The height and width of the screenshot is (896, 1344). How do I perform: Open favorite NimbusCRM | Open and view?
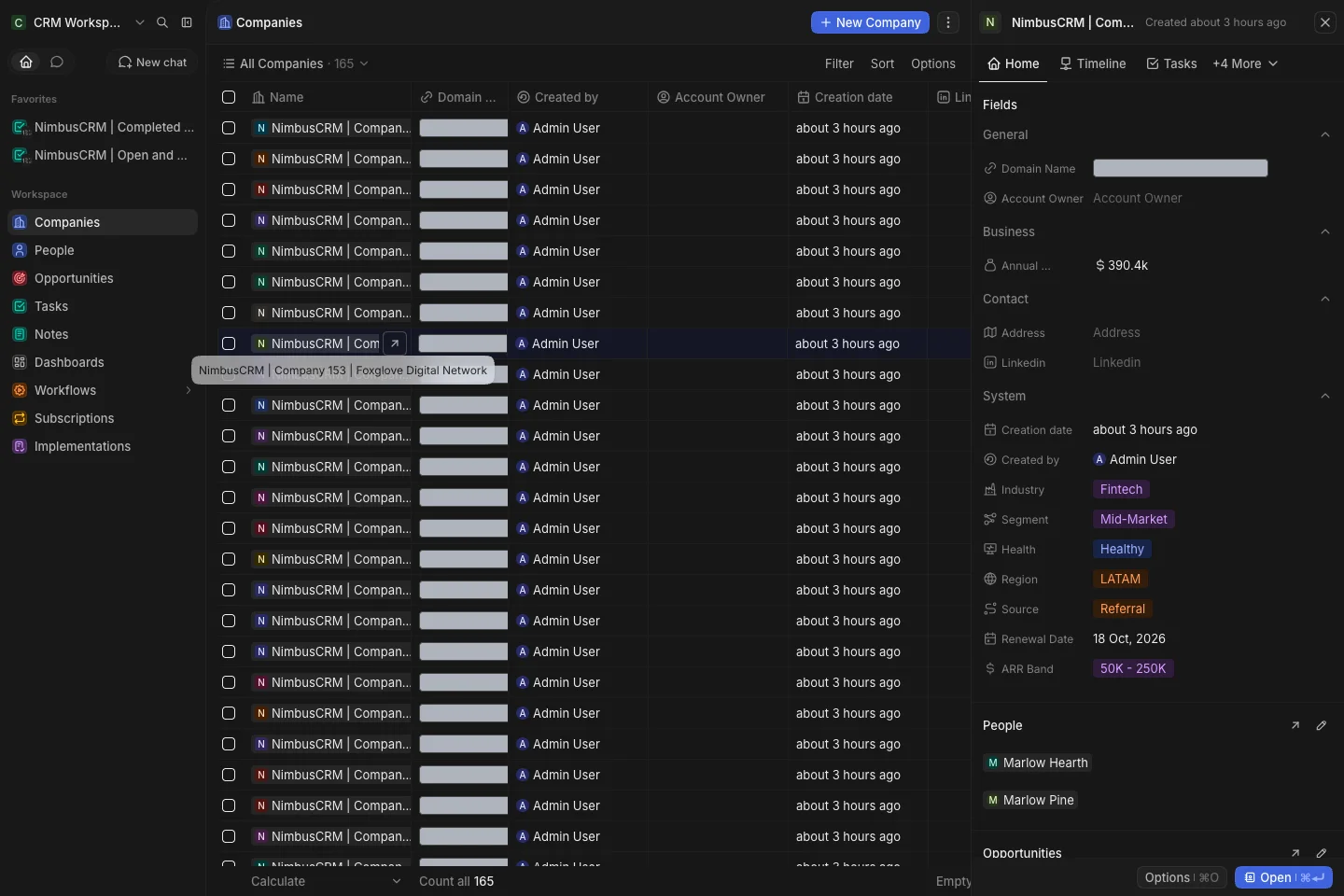pos(103,155)
